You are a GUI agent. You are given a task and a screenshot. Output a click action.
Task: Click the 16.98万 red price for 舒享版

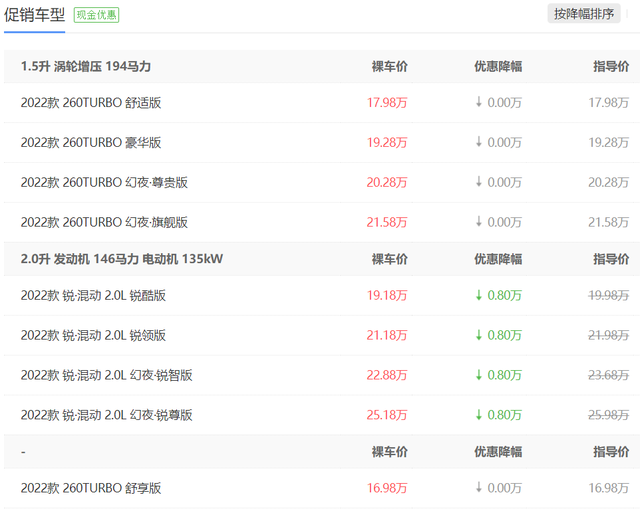coord(387,488)
